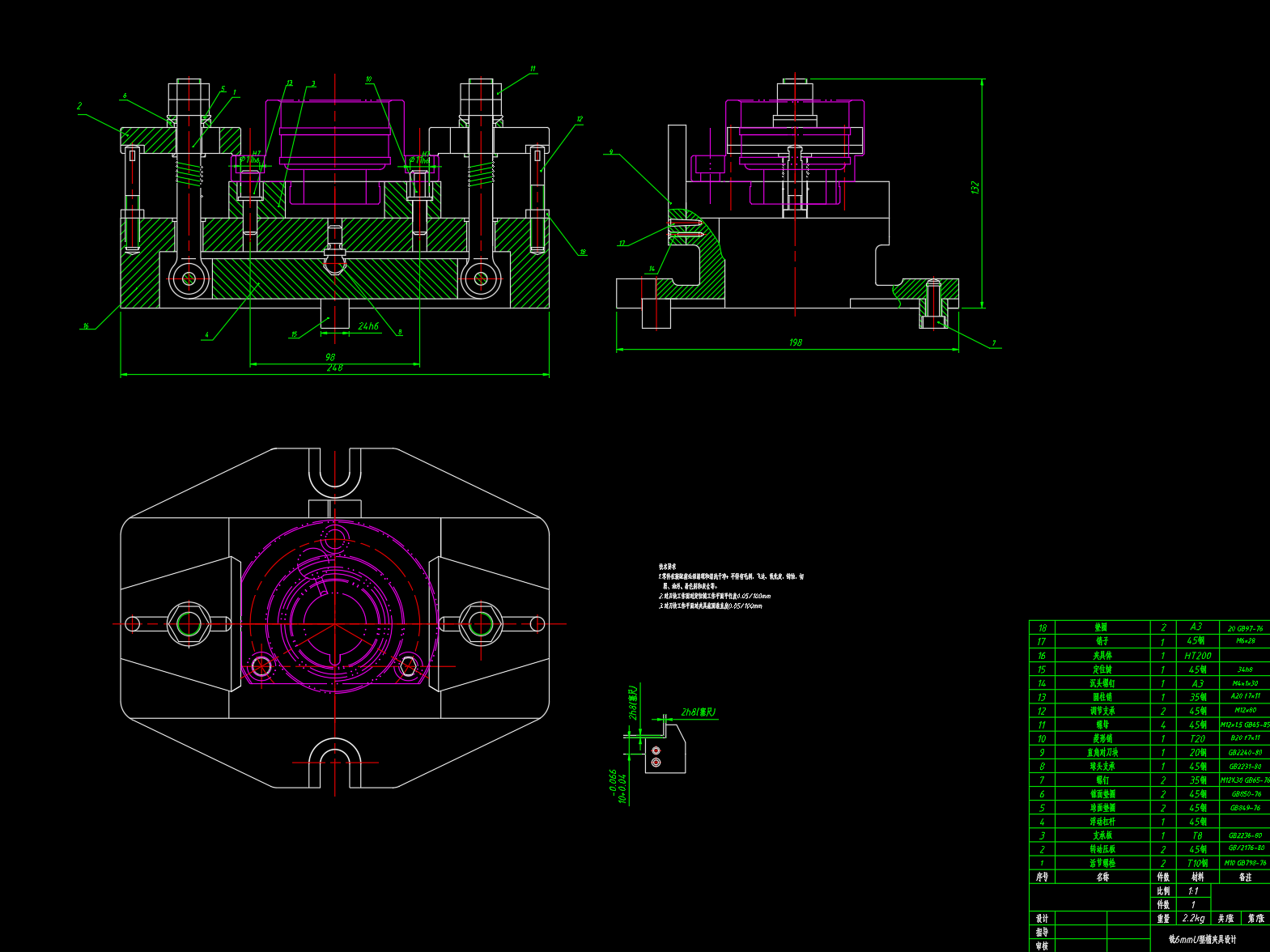Click the 铣6mmU型槽夹具设计 drawing title

[1202, 940]
